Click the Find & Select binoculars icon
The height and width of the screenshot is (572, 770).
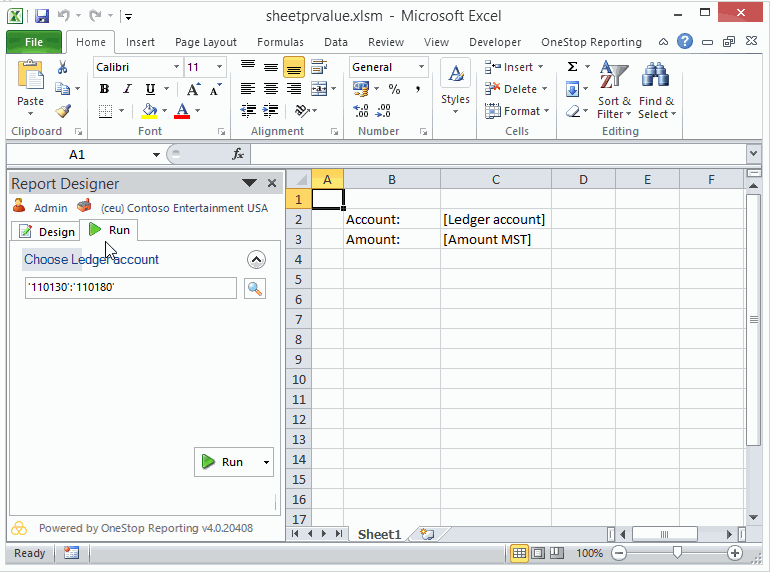click(656, 76)
